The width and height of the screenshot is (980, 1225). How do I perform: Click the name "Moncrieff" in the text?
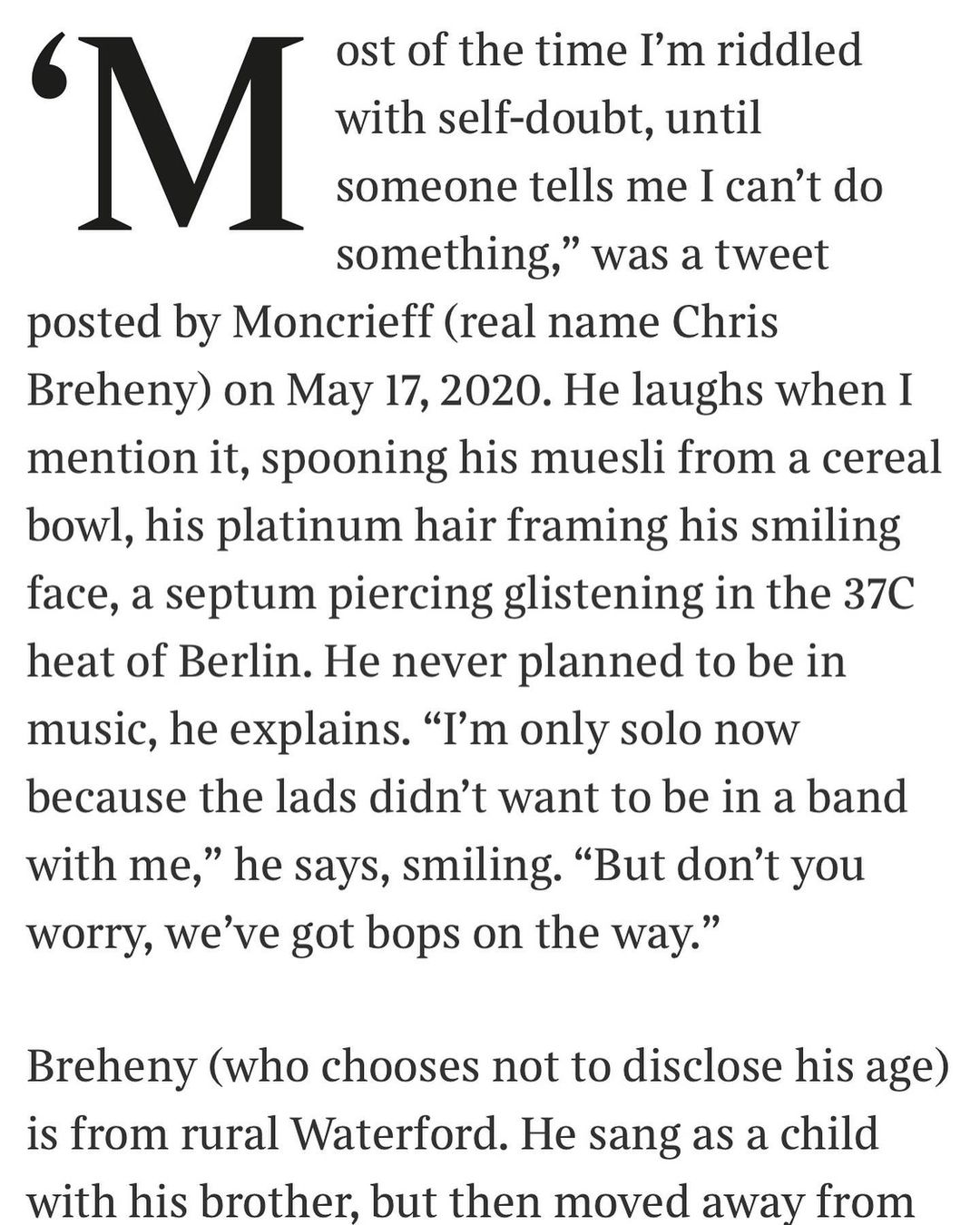pyautogui.click(x=332, y=323)
